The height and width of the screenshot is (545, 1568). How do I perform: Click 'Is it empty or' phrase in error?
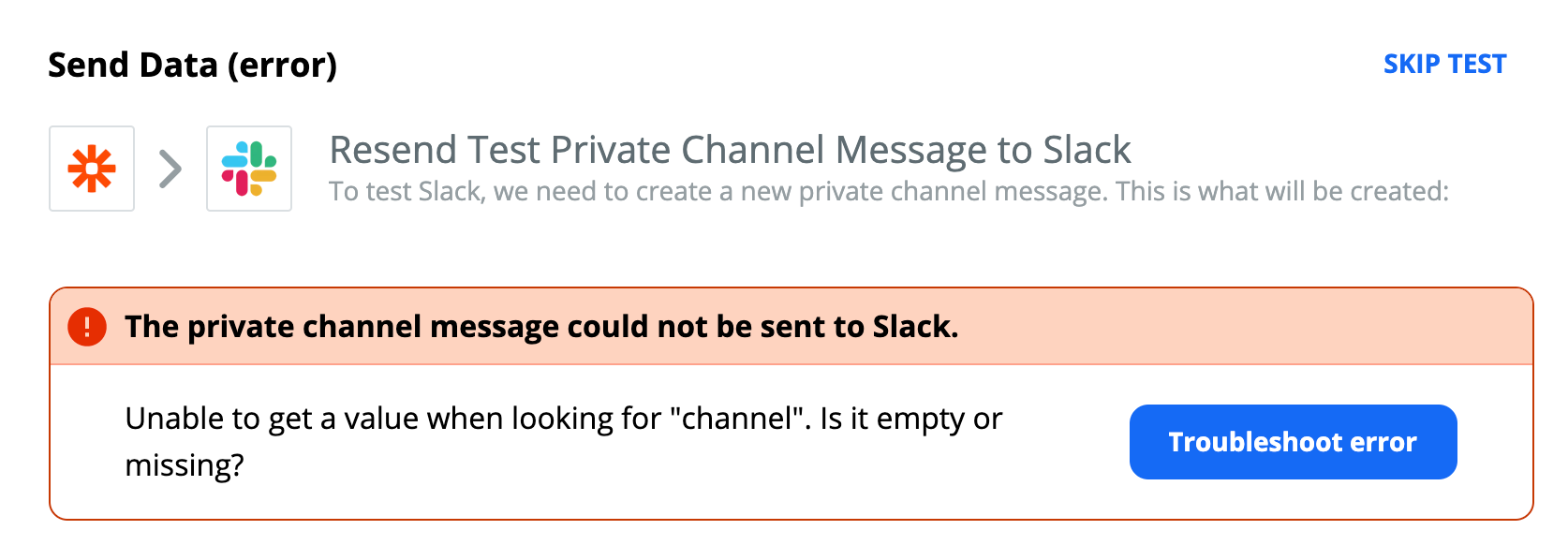pos(911,419)
